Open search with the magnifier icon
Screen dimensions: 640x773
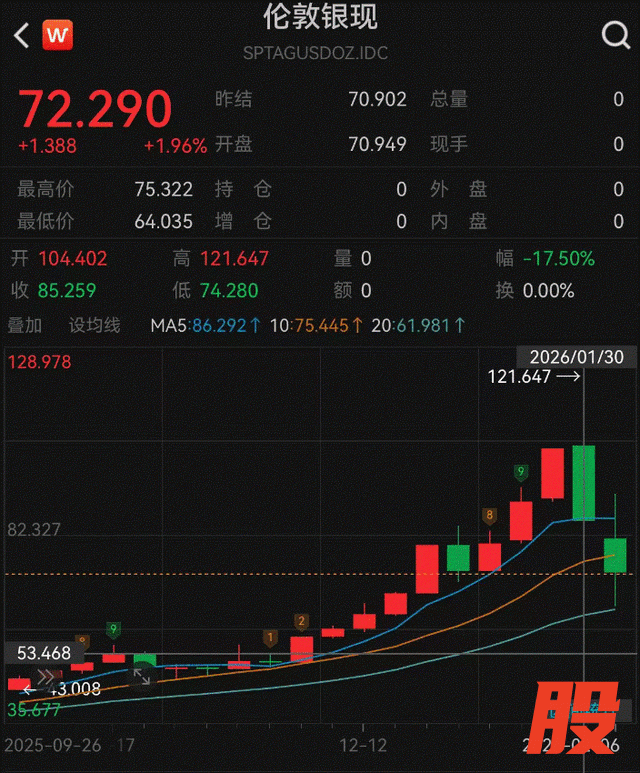pos(614,36)
